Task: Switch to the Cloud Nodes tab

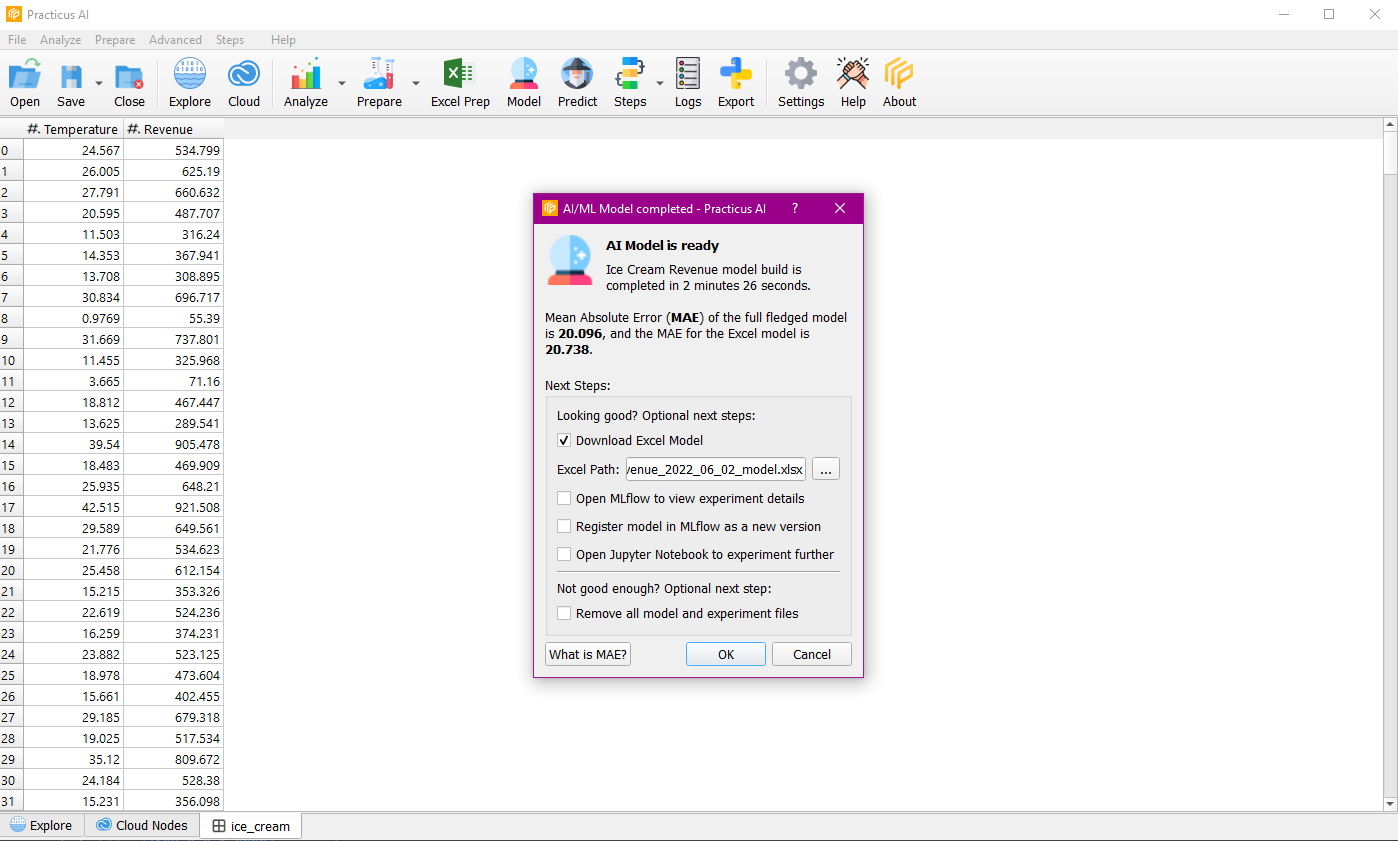Action: 141,826
